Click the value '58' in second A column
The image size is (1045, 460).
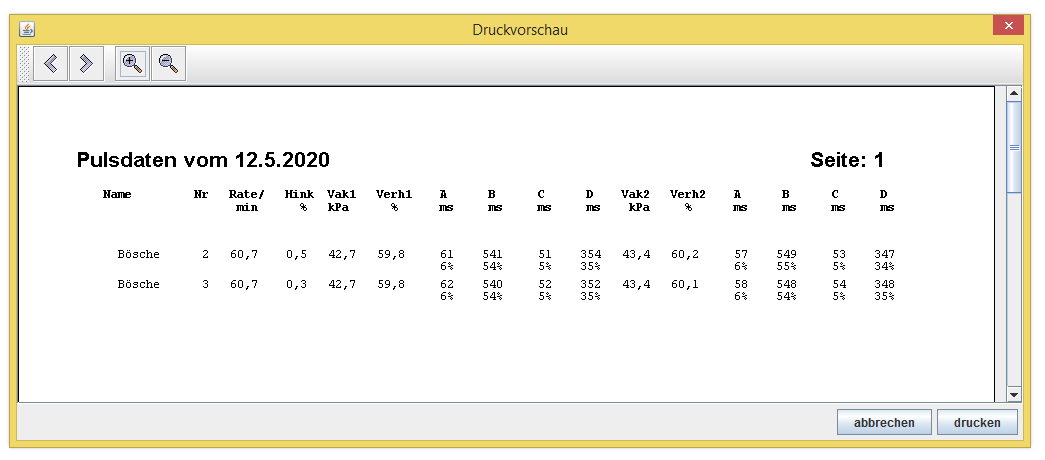(x=740, y=284)
